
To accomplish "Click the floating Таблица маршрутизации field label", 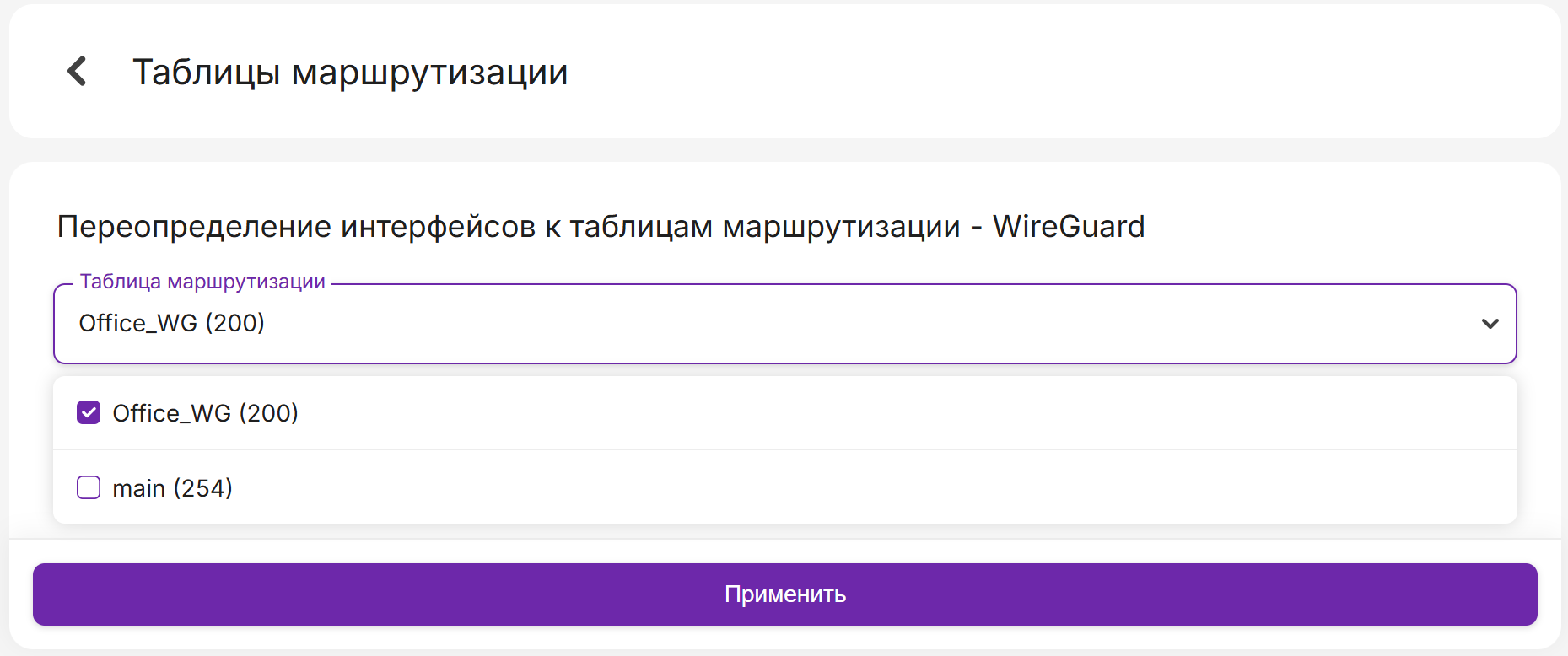I will coord(202,282).
